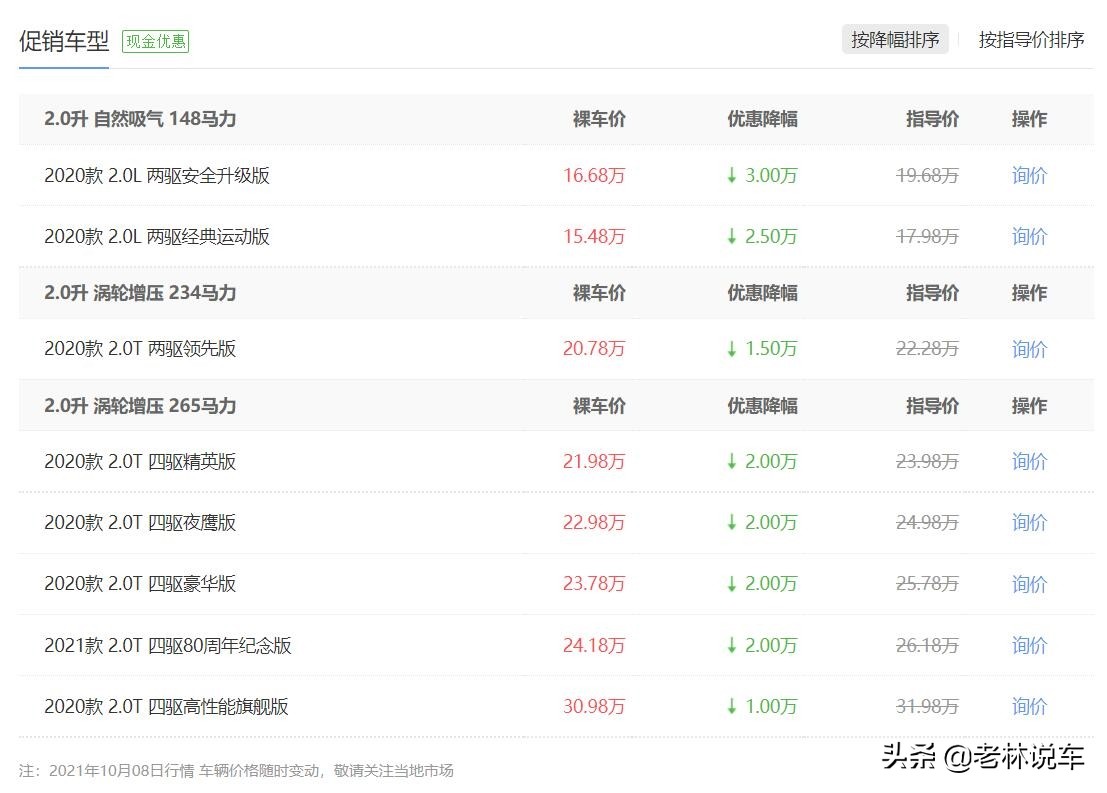Collapse the 2.0升 自然吸气 148马力 section header
Image resolution: width=1107 pixels, height=793 pixels.
click(140, 118)
